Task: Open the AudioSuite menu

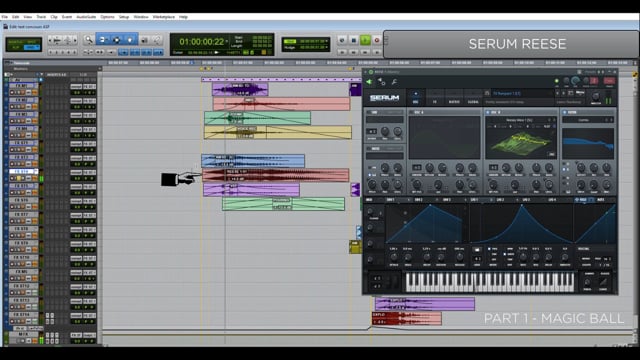Action: click(86, 17)
